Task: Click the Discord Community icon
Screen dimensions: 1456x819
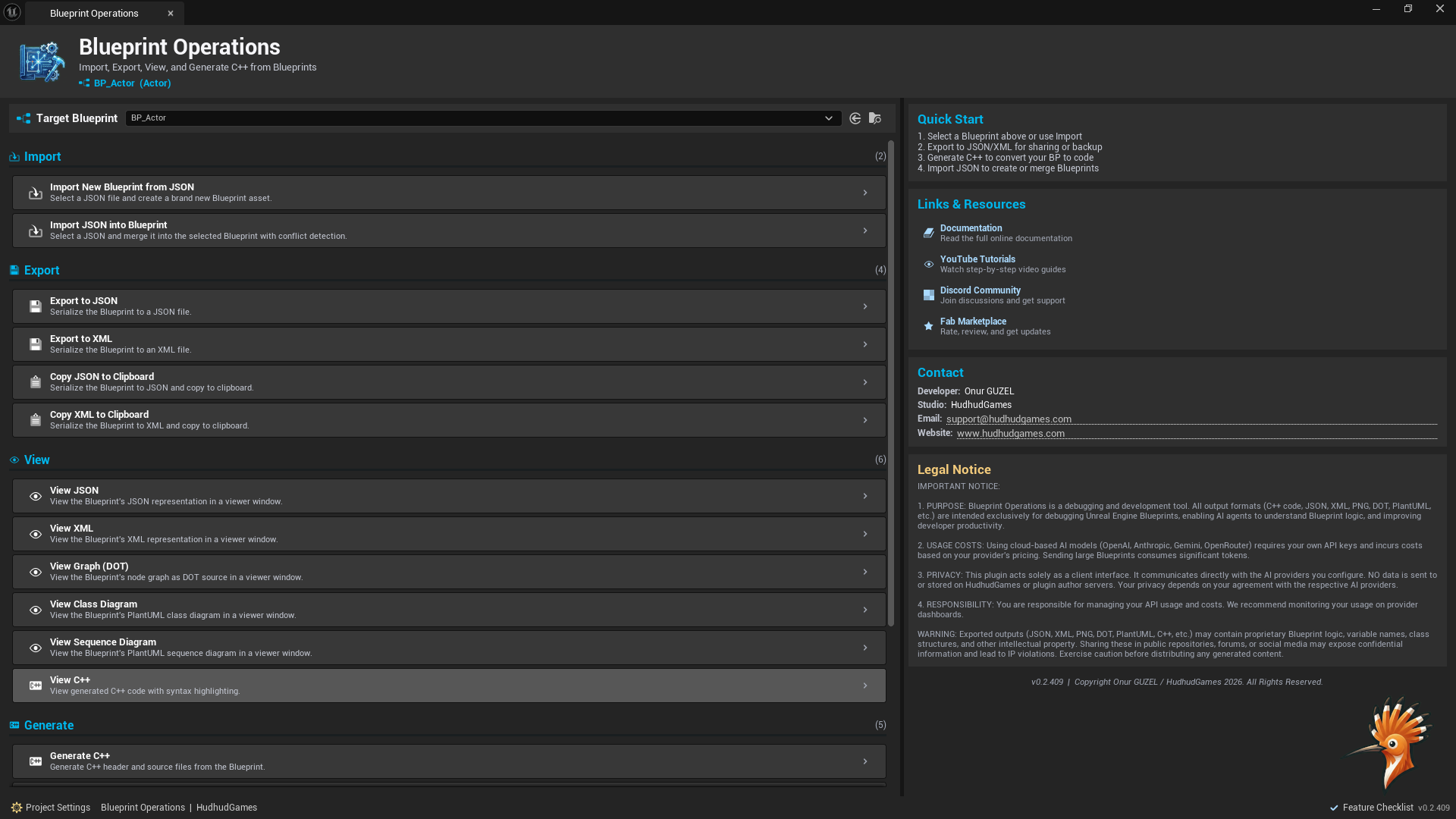Action: pos(928,295)
